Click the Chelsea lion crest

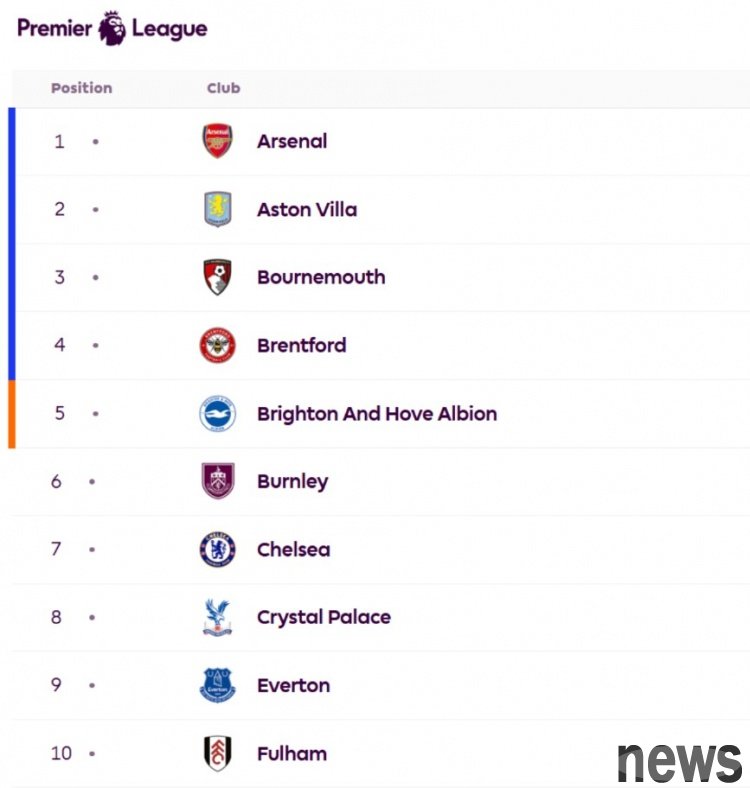(x=217, y=549)
